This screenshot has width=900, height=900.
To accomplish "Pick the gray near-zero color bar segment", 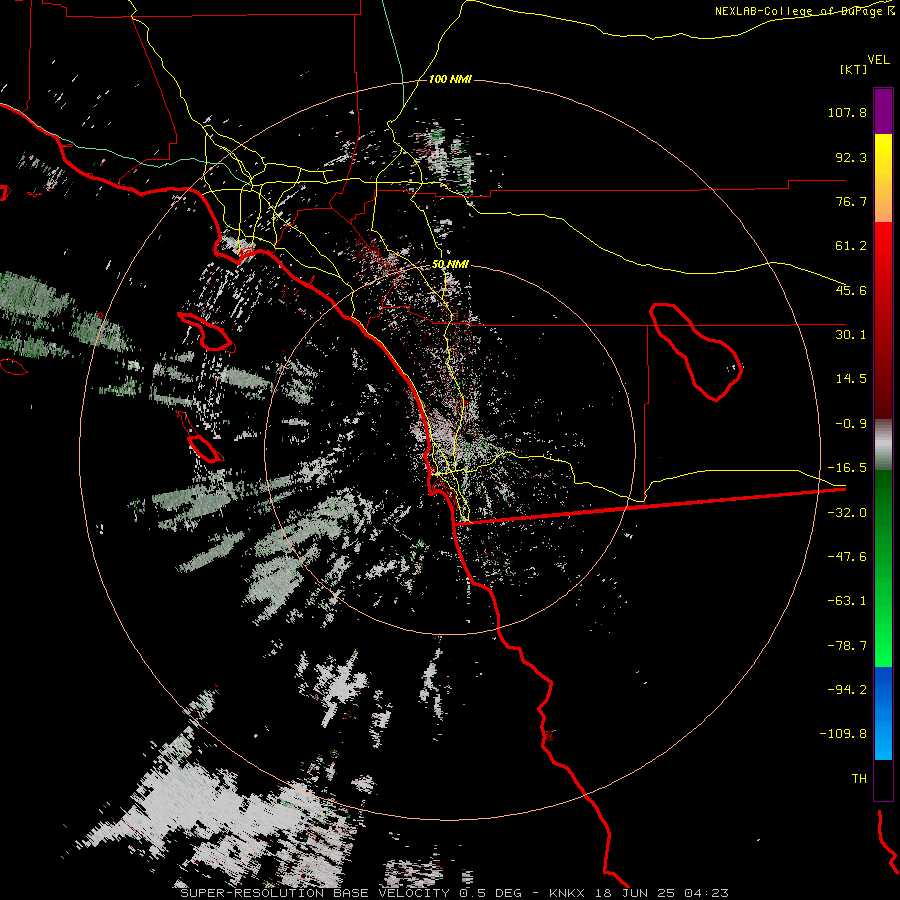I will point(883,445).
